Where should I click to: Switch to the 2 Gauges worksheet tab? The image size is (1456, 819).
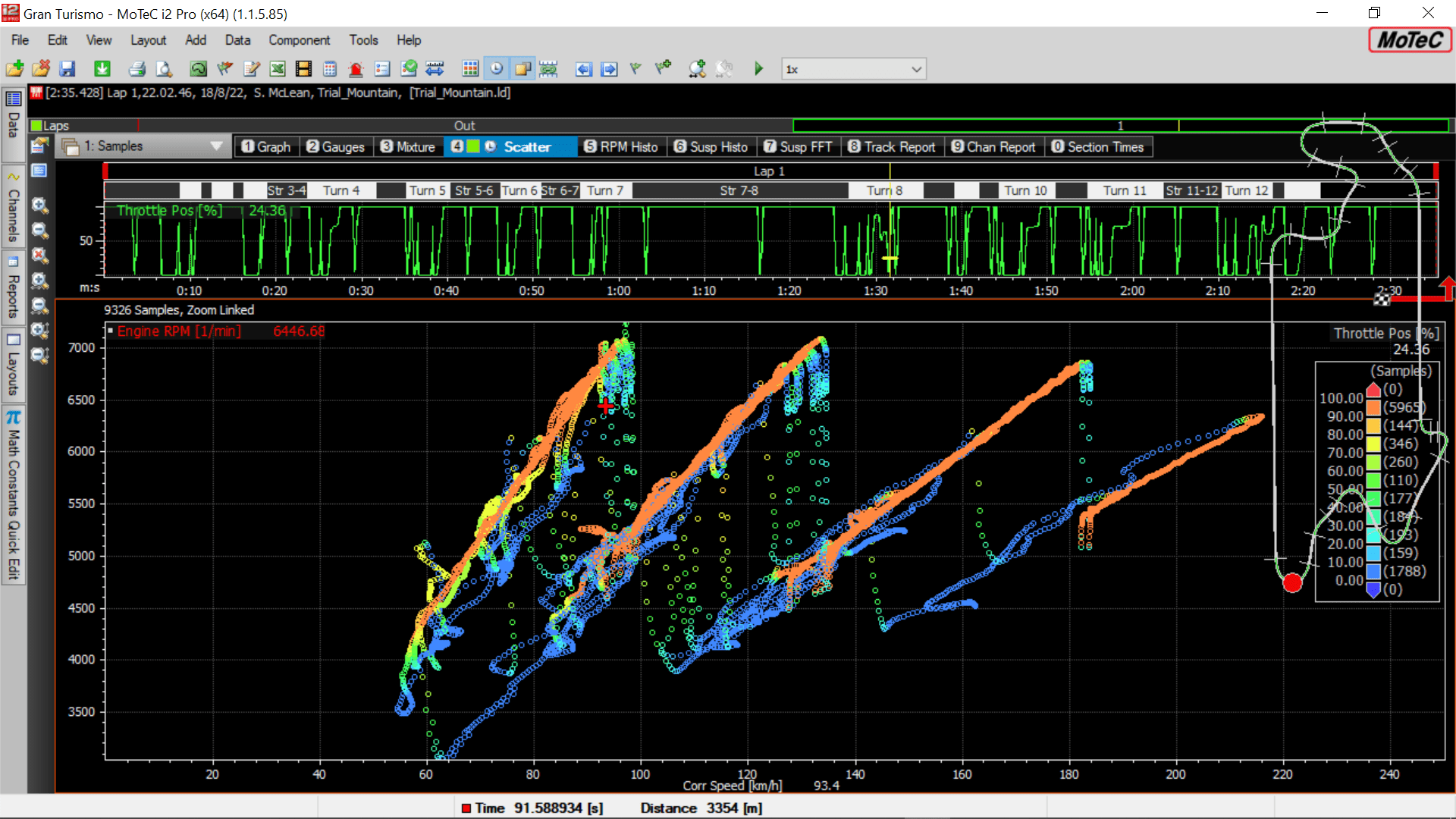335,147
